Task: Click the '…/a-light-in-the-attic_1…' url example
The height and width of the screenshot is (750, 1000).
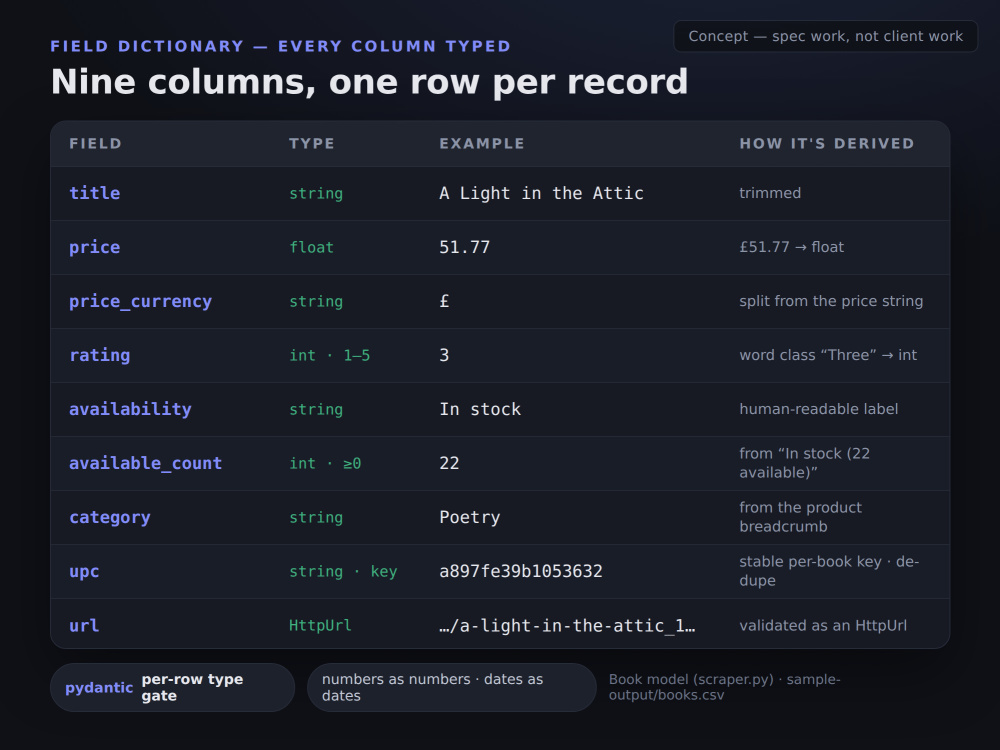Action: [x=567, y=626]
